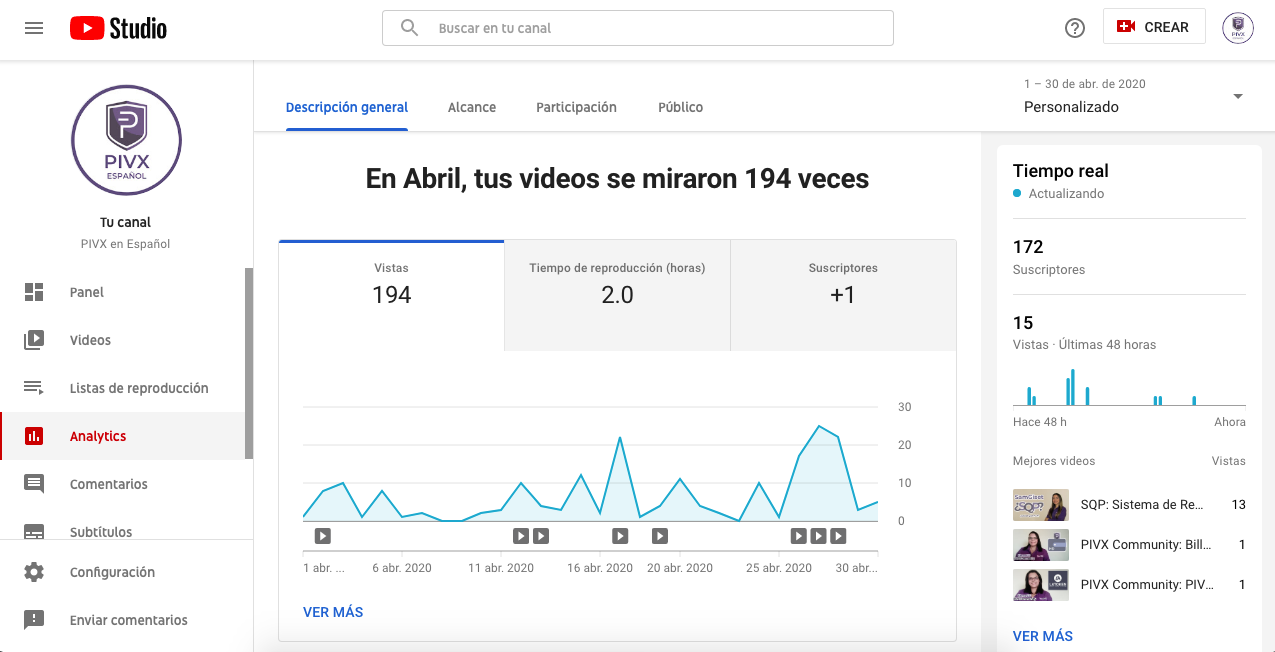The height and width of the screenshot is (652, 1275).
Task: Open the account avatar menu
Action: (1238, 28)
